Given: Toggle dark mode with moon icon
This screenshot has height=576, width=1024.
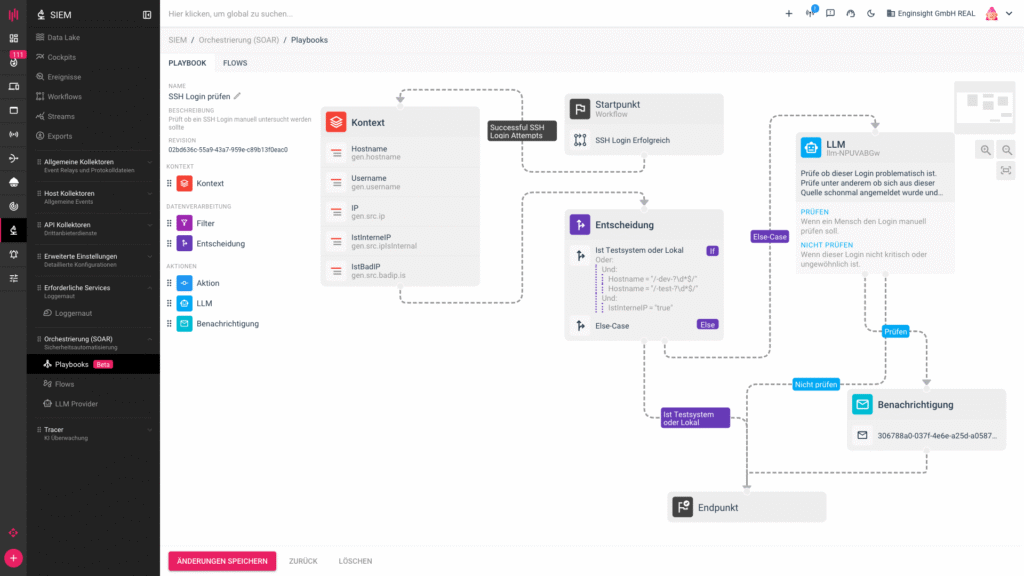Looking at the screenshot, I should (871, 14).
